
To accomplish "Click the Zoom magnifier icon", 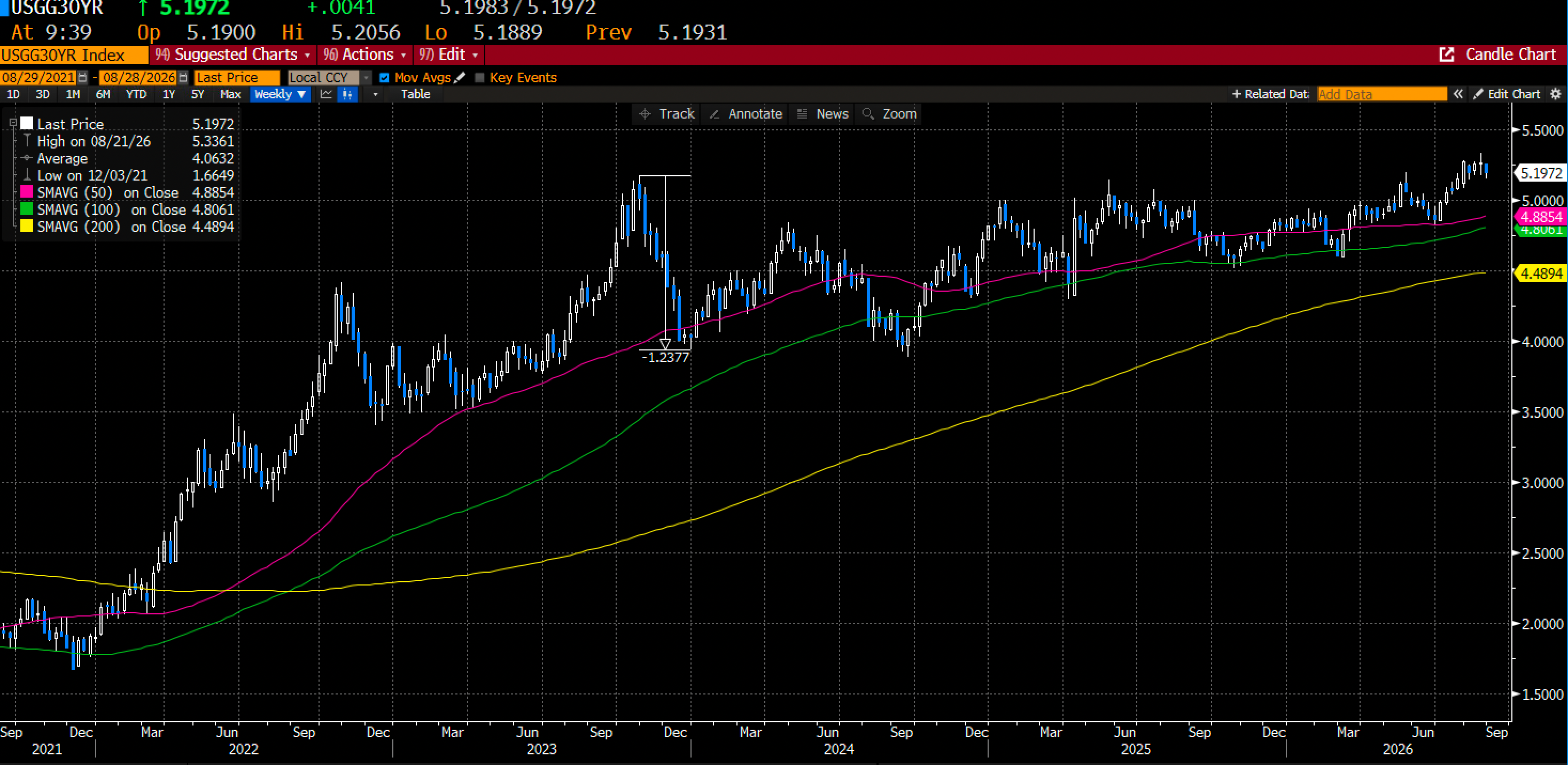I will point(868,114).
